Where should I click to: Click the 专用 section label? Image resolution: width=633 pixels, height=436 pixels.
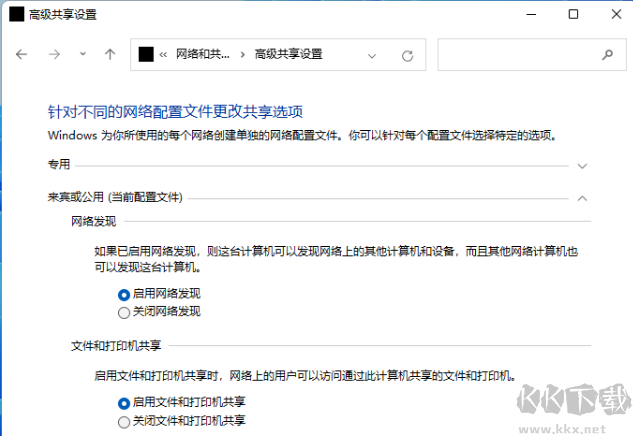[59, 164]
